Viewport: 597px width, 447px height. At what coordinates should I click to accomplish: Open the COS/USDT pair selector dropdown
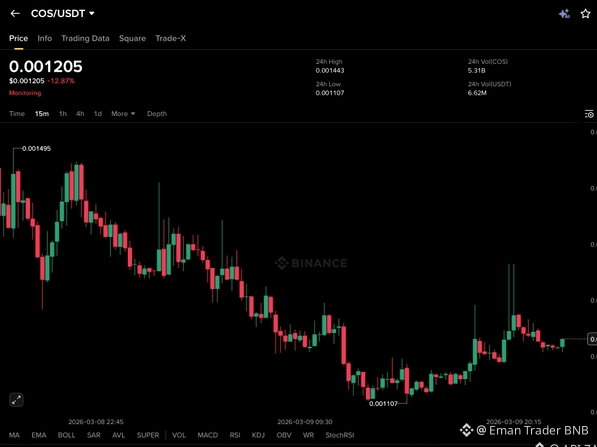[63, 14]
